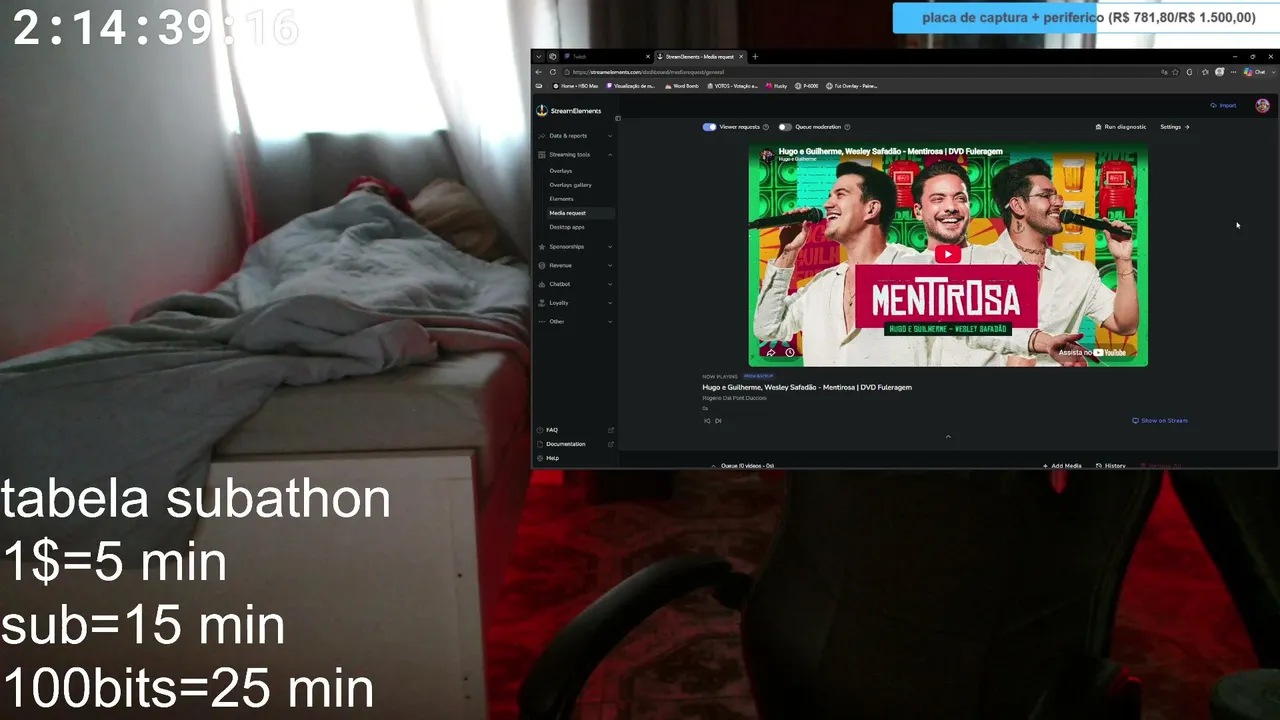Image resolution: width=1280 pixels, height=720 pixels.
Task: Click the StreamElements logo
Action: pyautogui.click(x=569, y=111)
